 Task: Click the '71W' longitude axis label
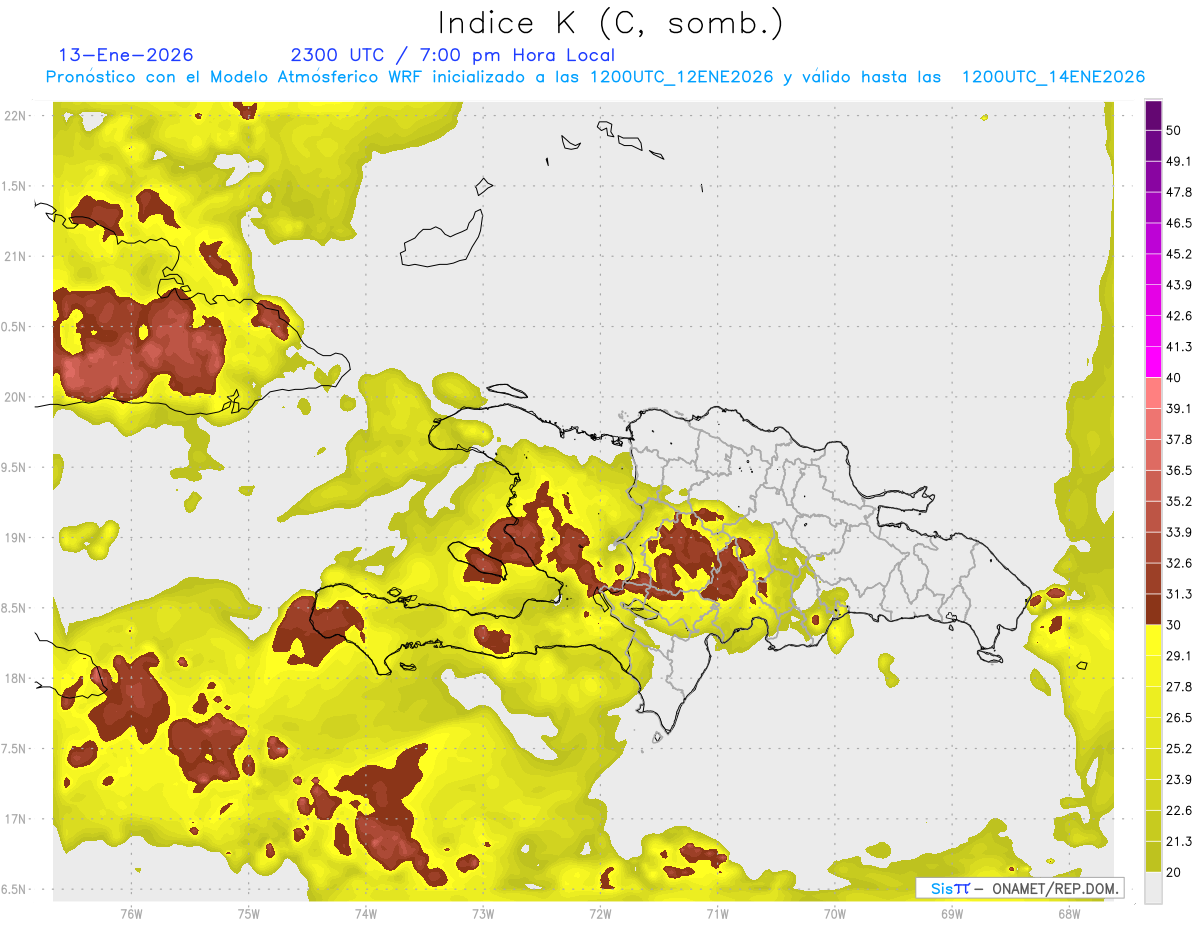coord(717,913)
